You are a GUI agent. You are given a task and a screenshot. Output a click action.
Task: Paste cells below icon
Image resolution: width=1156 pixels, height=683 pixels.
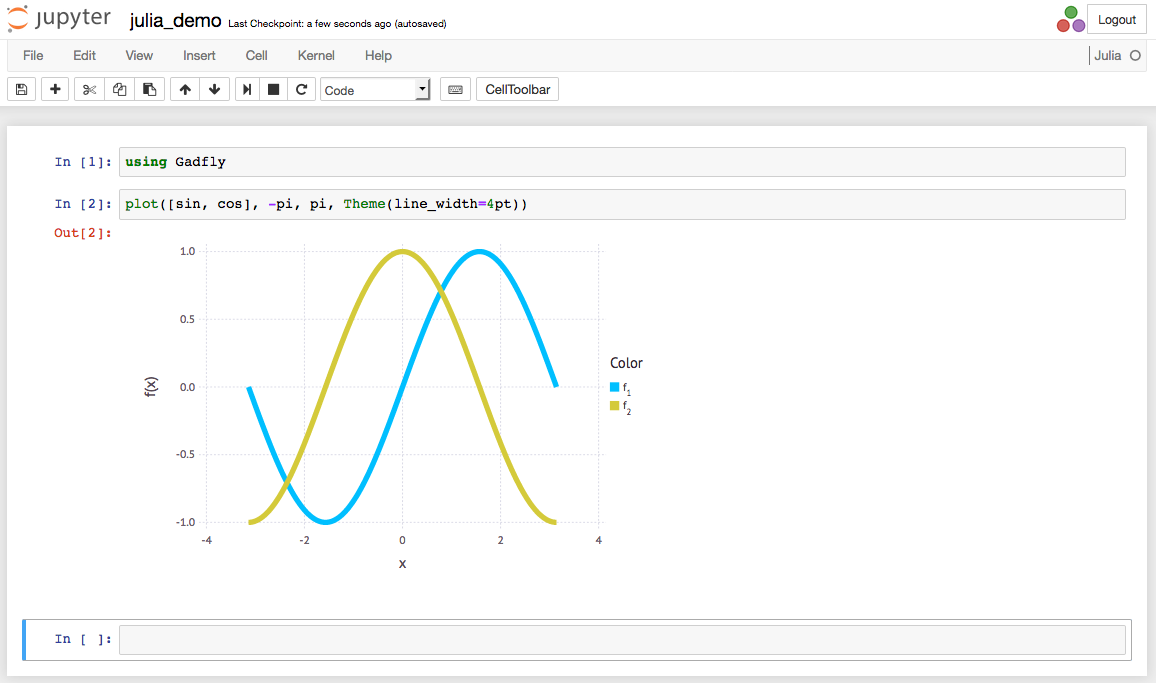(150, 90)
